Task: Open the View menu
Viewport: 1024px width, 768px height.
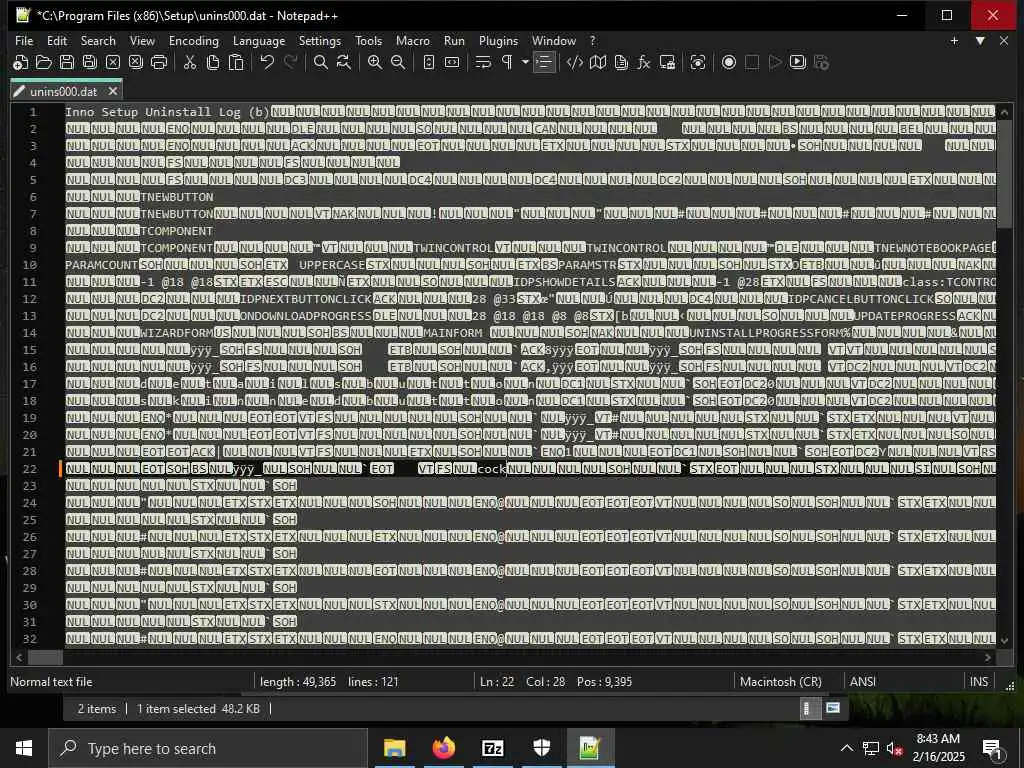Action: tap(142, 40)
